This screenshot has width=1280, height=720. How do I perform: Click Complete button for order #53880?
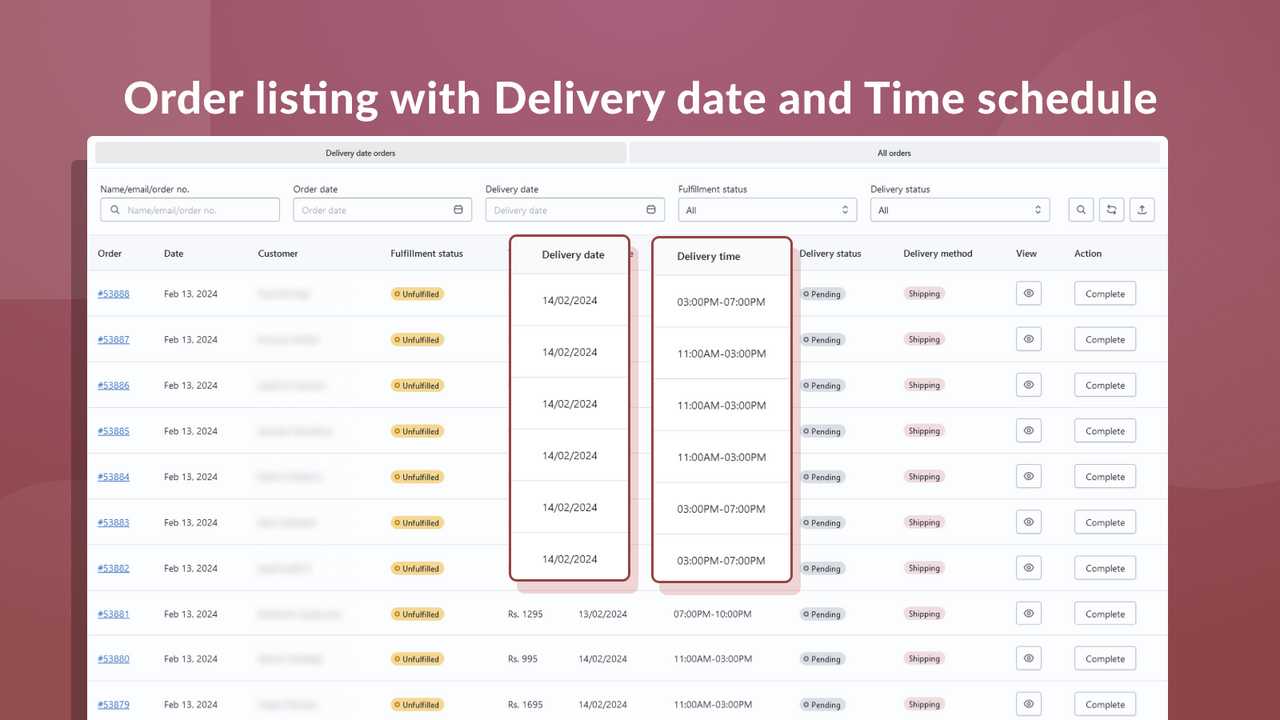(x=1105, y=659)
